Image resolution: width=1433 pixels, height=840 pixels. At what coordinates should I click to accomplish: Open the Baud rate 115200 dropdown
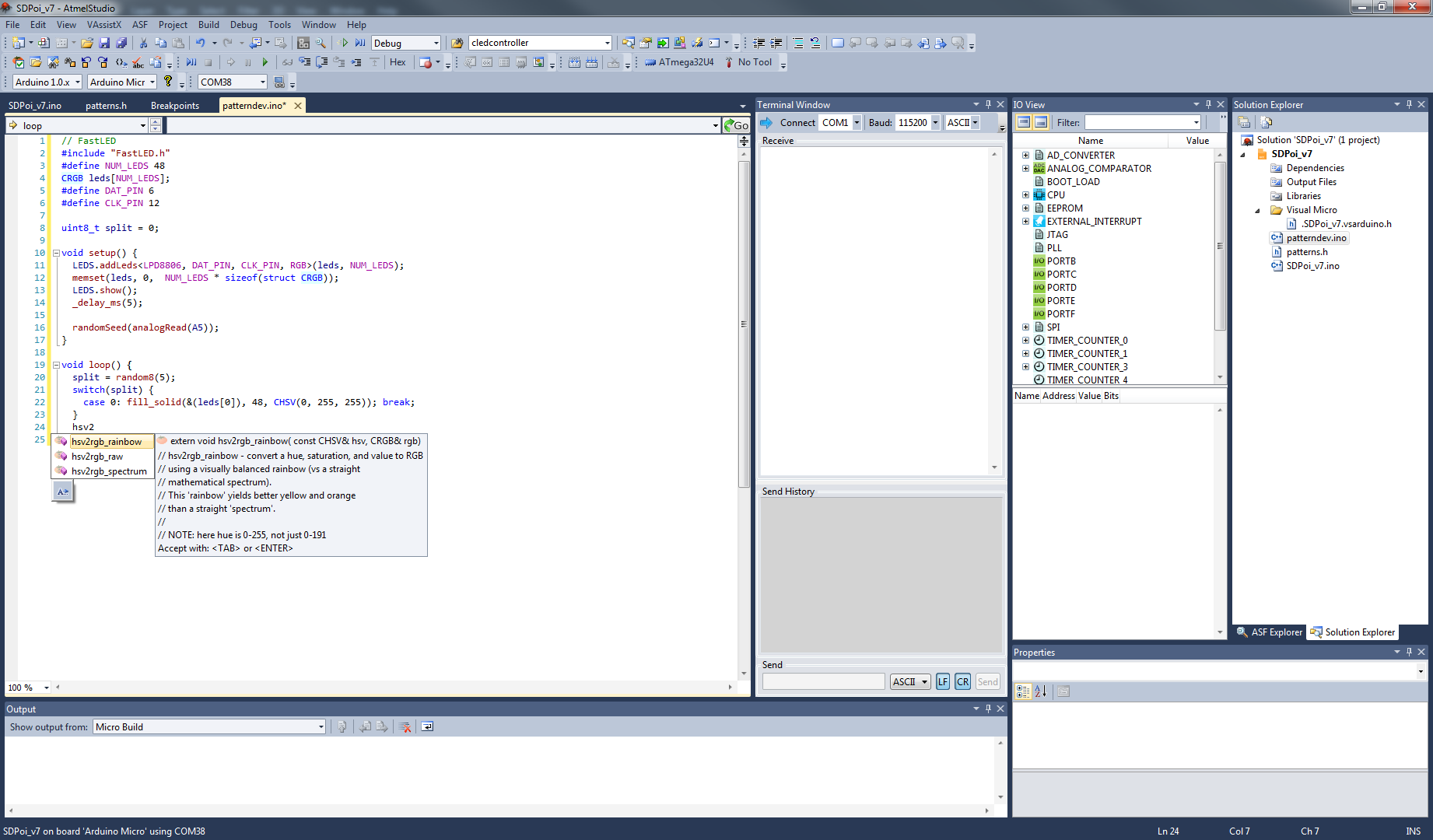(935, 123)
